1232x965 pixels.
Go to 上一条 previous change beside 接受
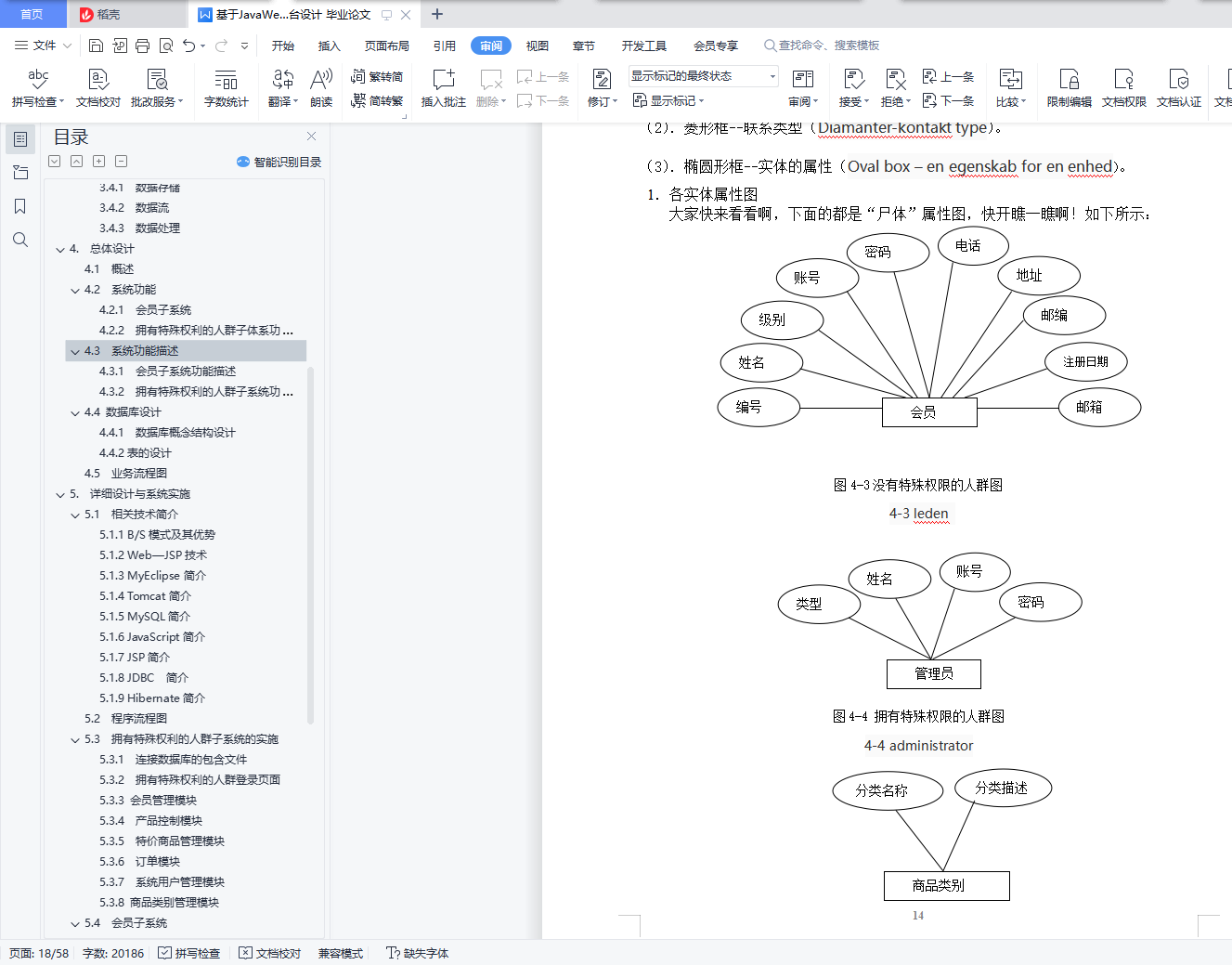[948, 76]
